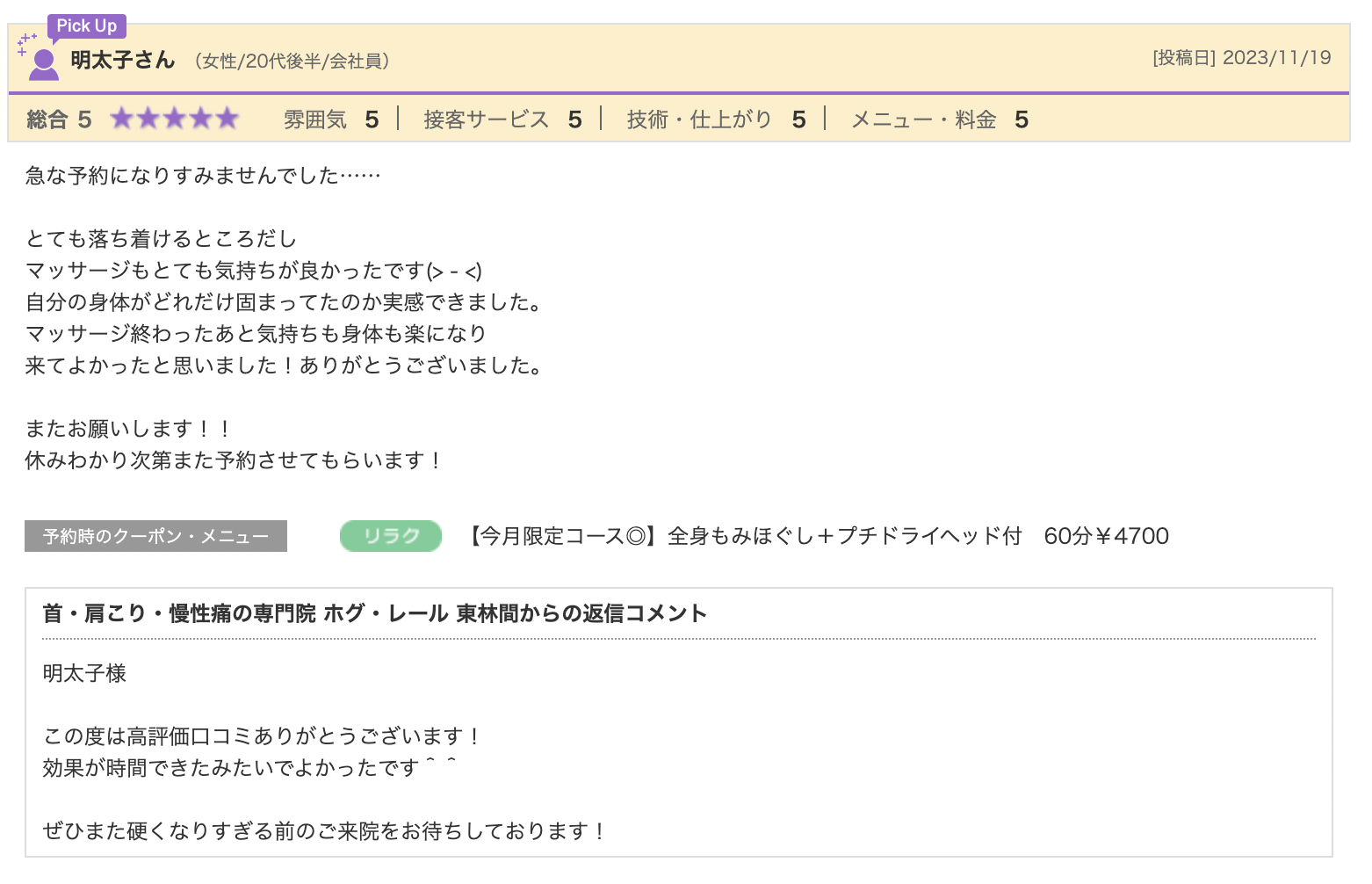Screen dimensions: 1372x884
Task: Click reviewer attributes 女性/20代後半/会社員
Action: click(292, 61)
